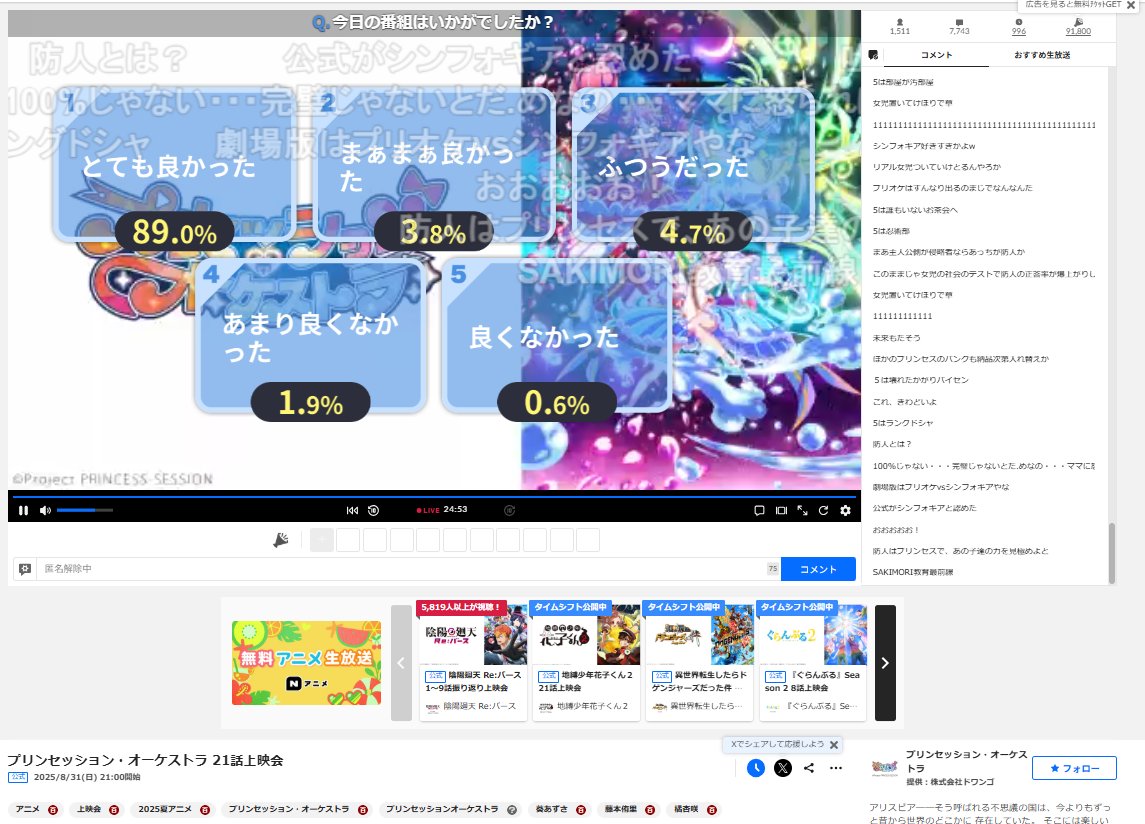Open 異世界転生したらドゲンジャーズだった件 card

coord(700,663)
